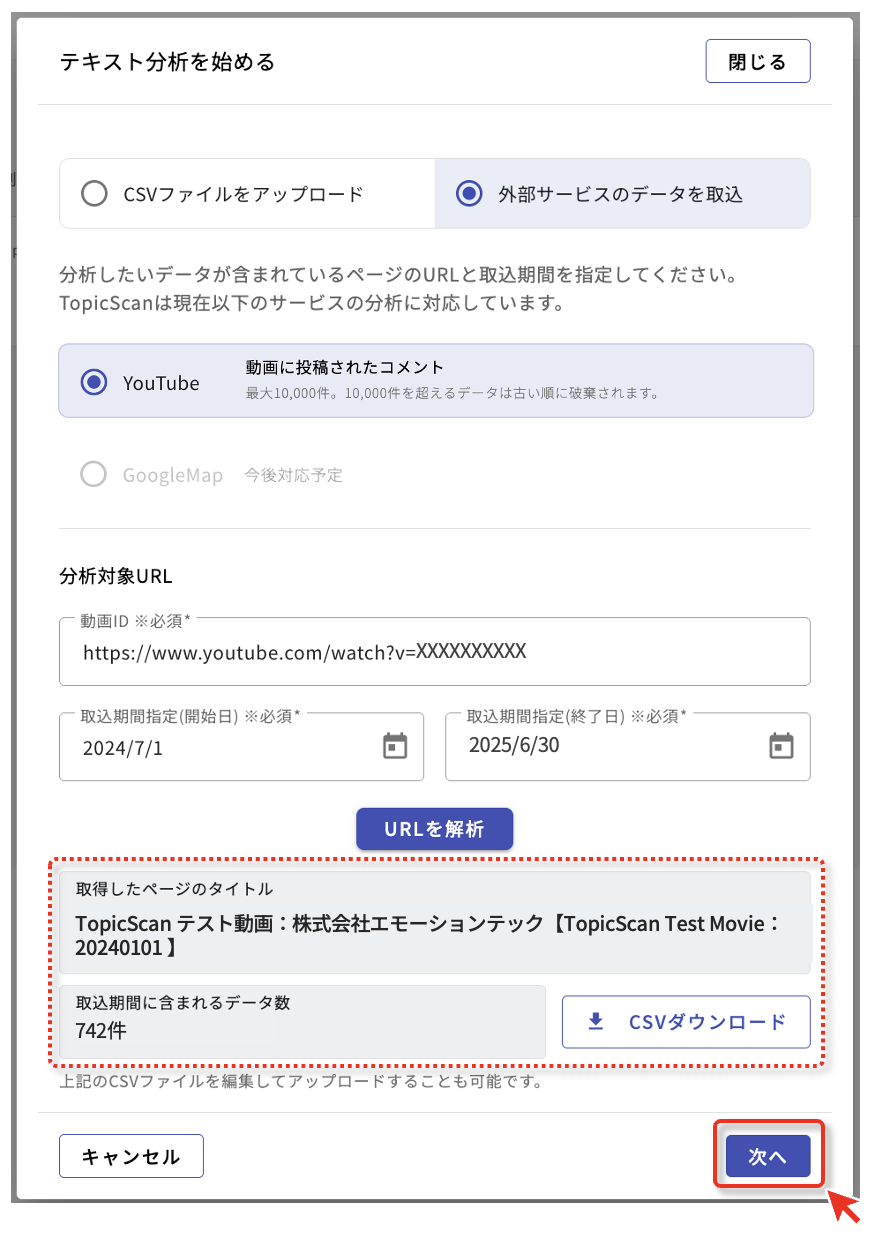Proceed with the 次へ button
Image resolution: width=878 pixels, height=1238 pixels.
point(768,1156)
